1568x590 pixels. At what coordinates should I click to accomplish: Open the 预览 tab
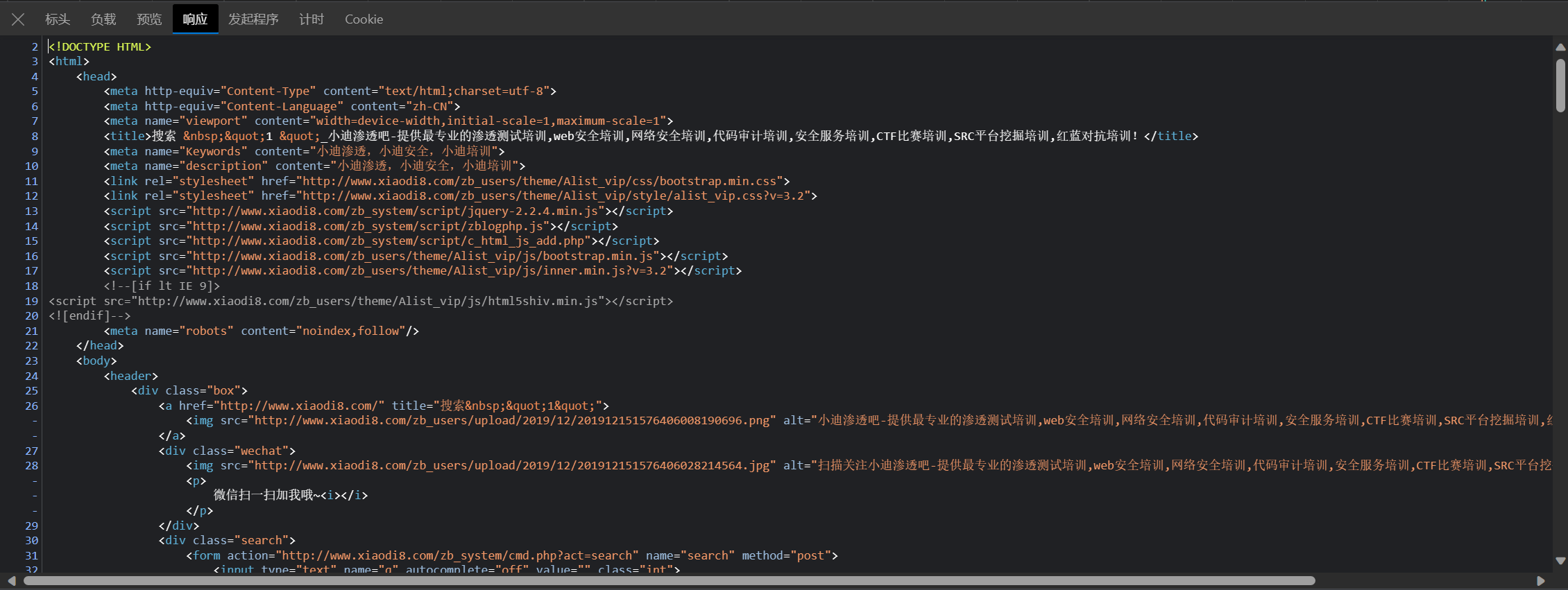pos(149,19)
